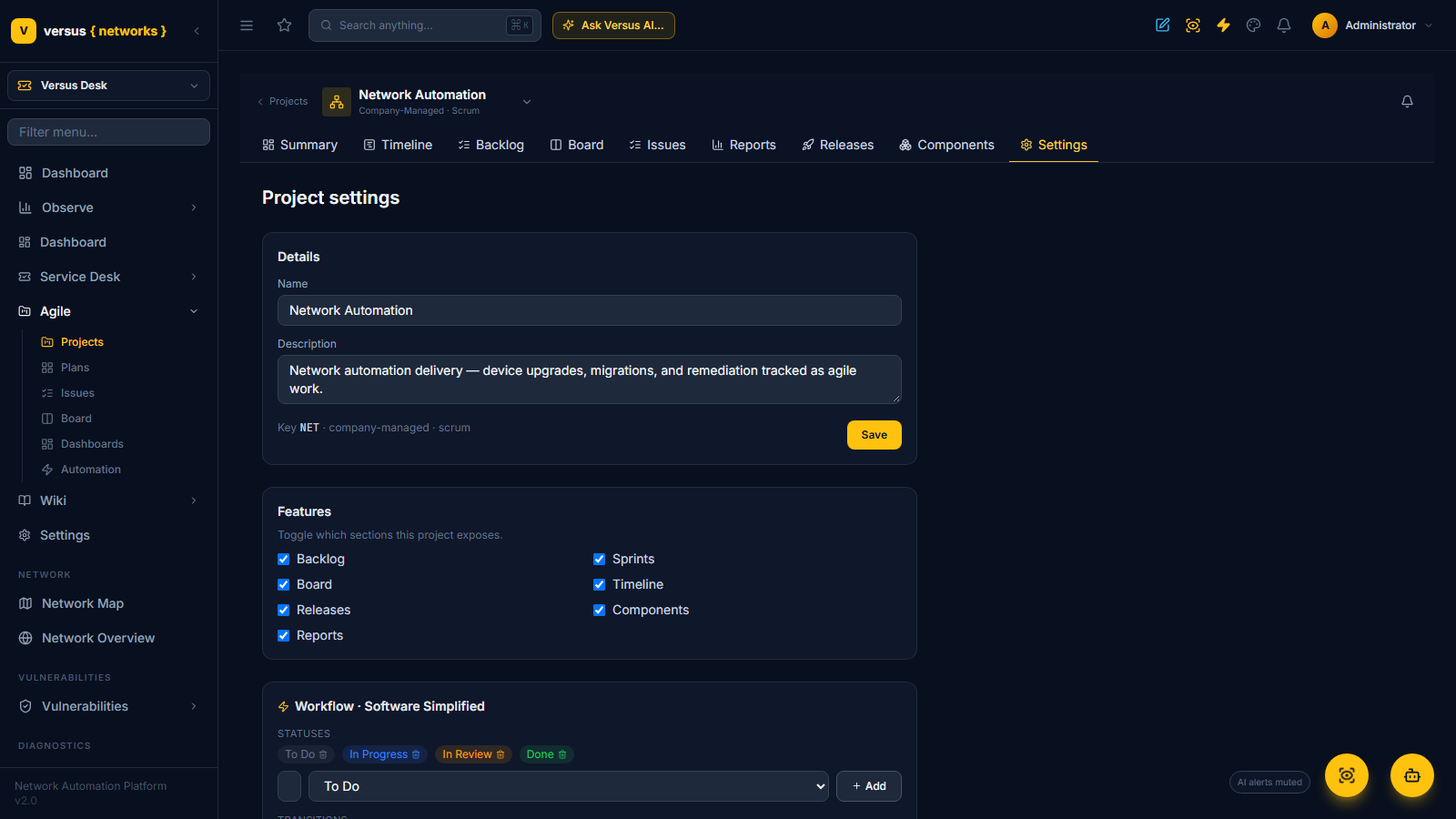Open Network Overview globe item

pyautogui.click(x=109, y=638)
